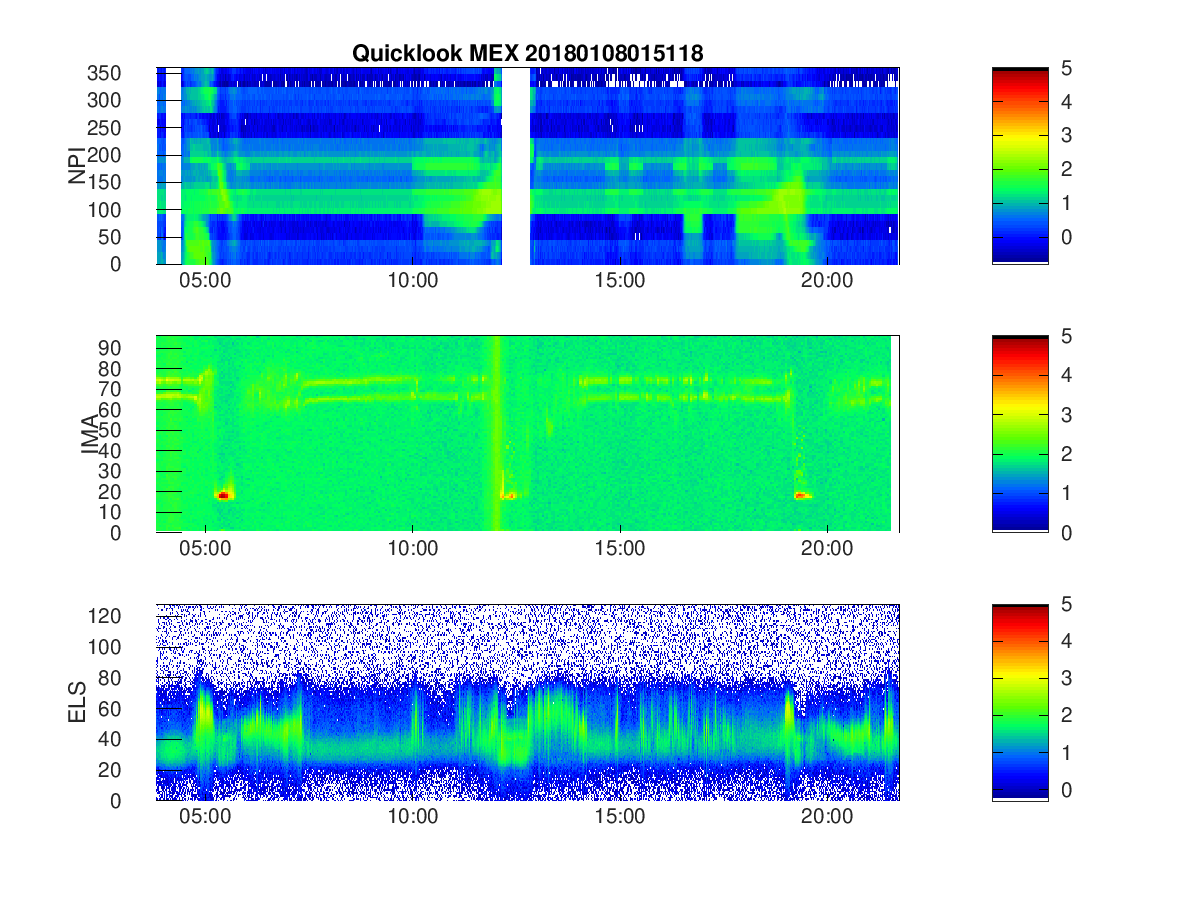
Task: Click the white data gap in NPI near 12:30
Action: tap(515, 165)
